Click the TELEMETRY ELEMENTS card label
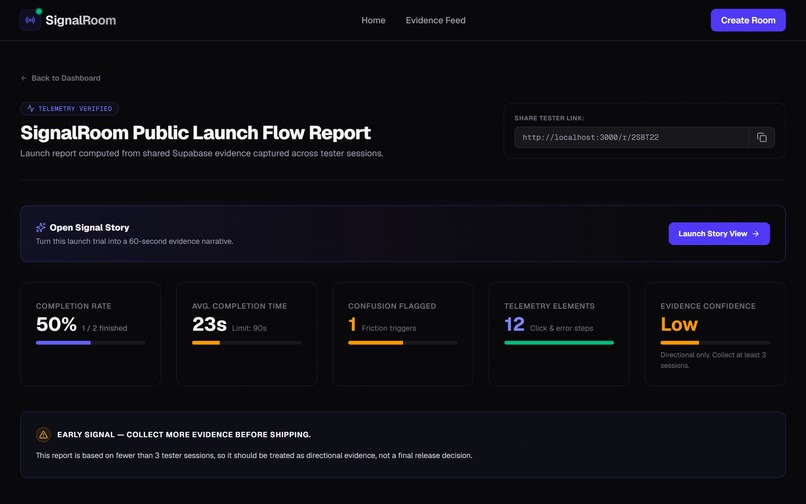The width and height of the screenshot is (806, 504). [x=549, y=306]
